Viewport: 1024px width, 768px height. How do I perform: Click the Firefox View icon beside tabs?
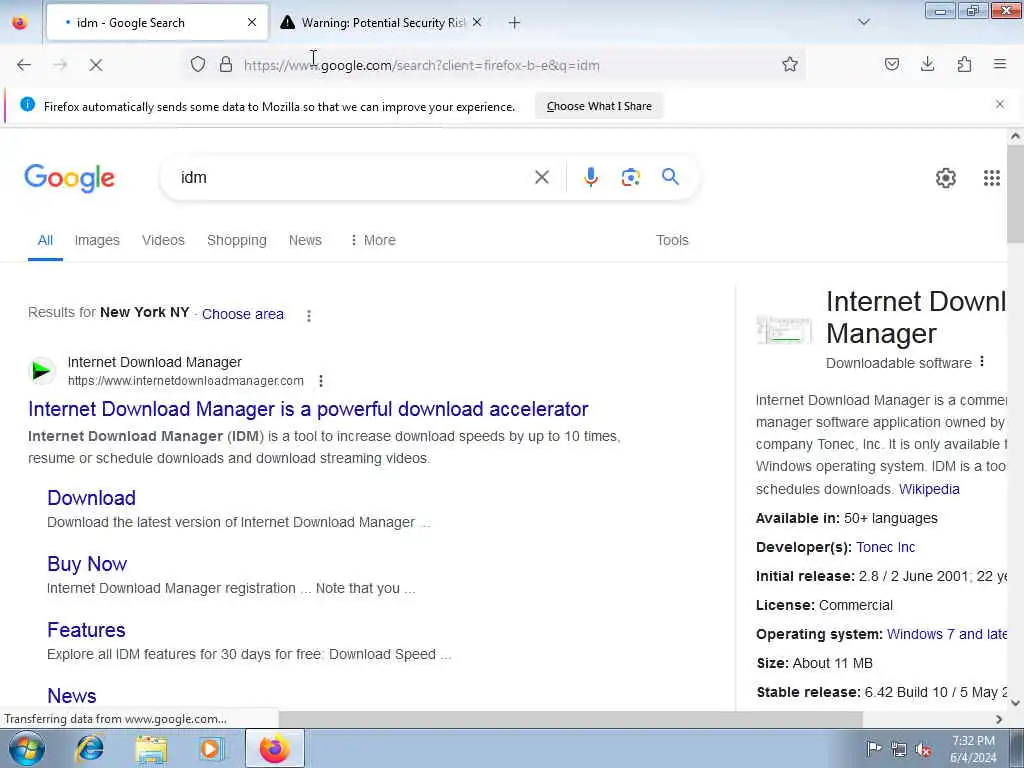click(x=20, y=23)
